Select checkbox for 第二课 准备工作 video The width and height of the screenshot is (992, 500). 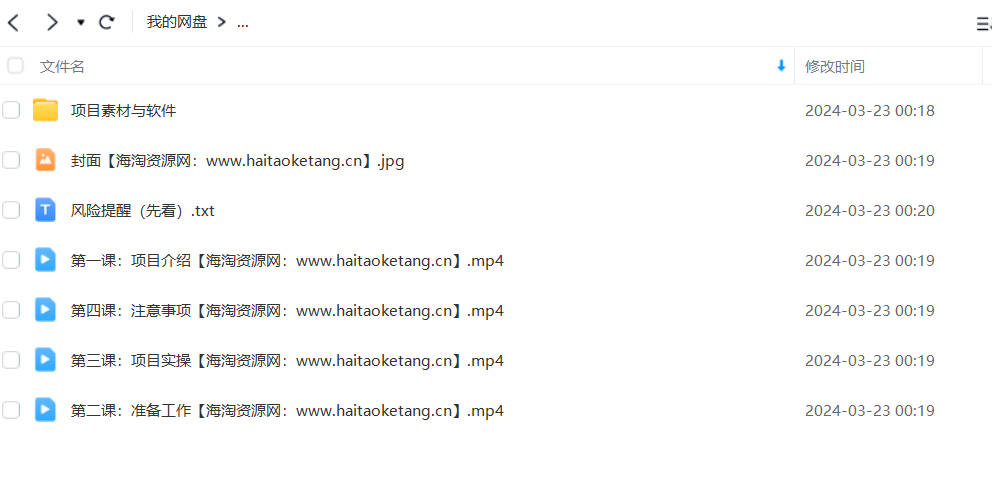[x=11, y=410]
